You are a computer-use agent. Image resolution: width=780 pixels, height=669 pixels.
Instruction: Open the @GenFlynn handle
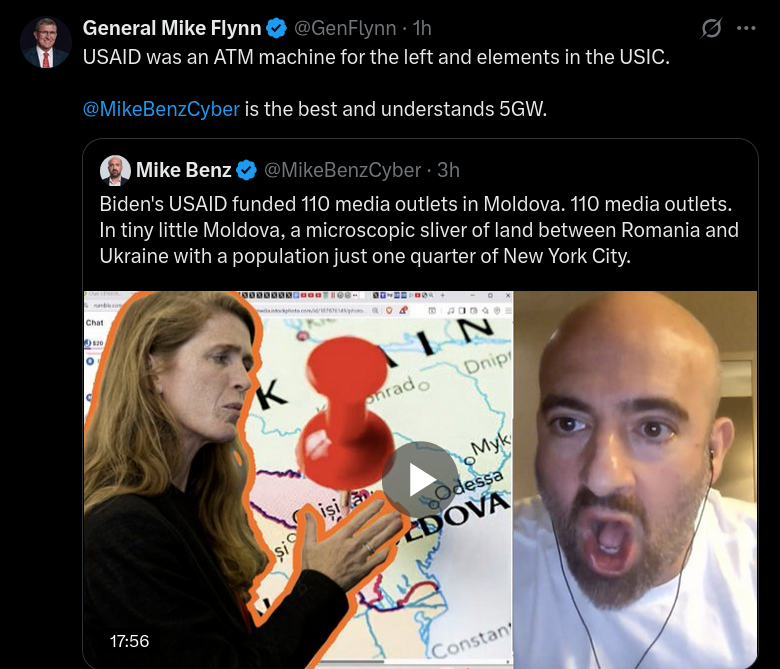coord(345,28)
